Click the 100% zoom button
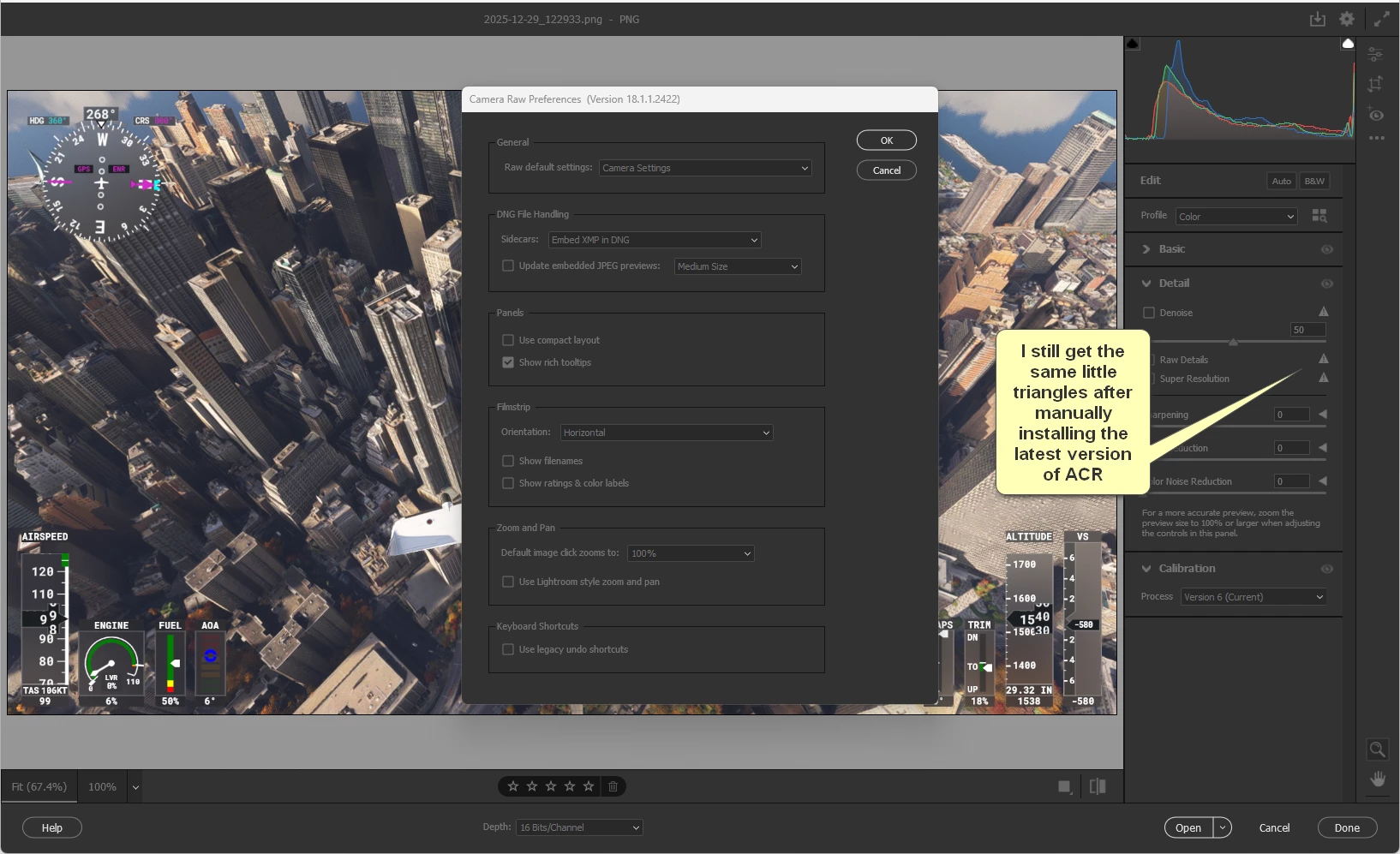The height and width of the screenshot is (854, 1400). 102,786
